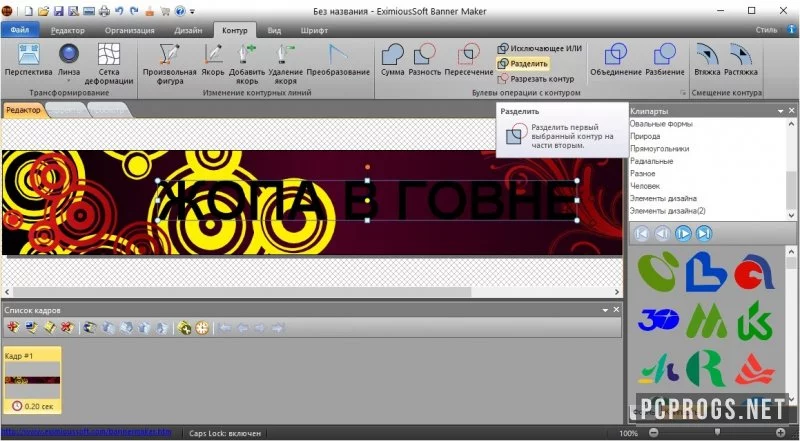800x441 pixels.
Task: Open help via the question mark icon
Action: click(180, 11)
